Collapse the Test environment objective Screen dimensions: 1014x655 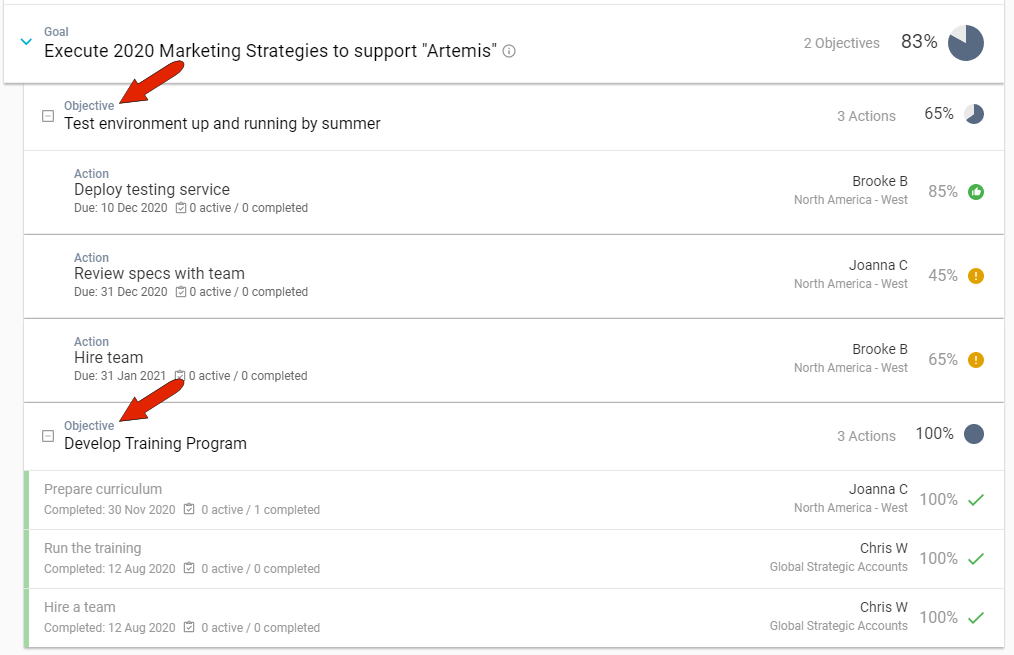(x=48, y=116)
